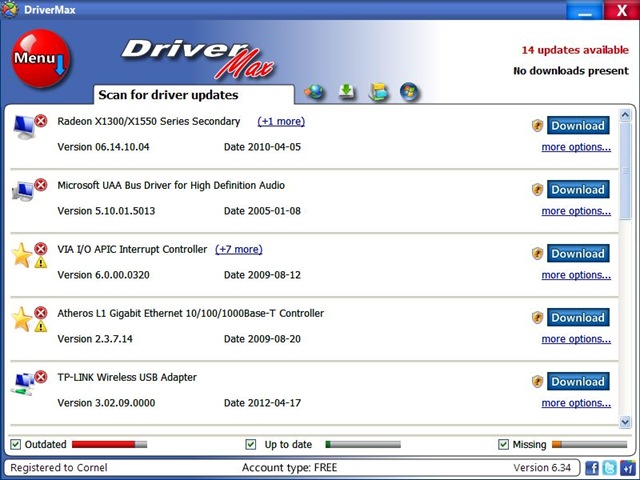This screenshot has width=640, height=480.
Task: Click the scrollbar up arrow
Action: click(625, 116)
